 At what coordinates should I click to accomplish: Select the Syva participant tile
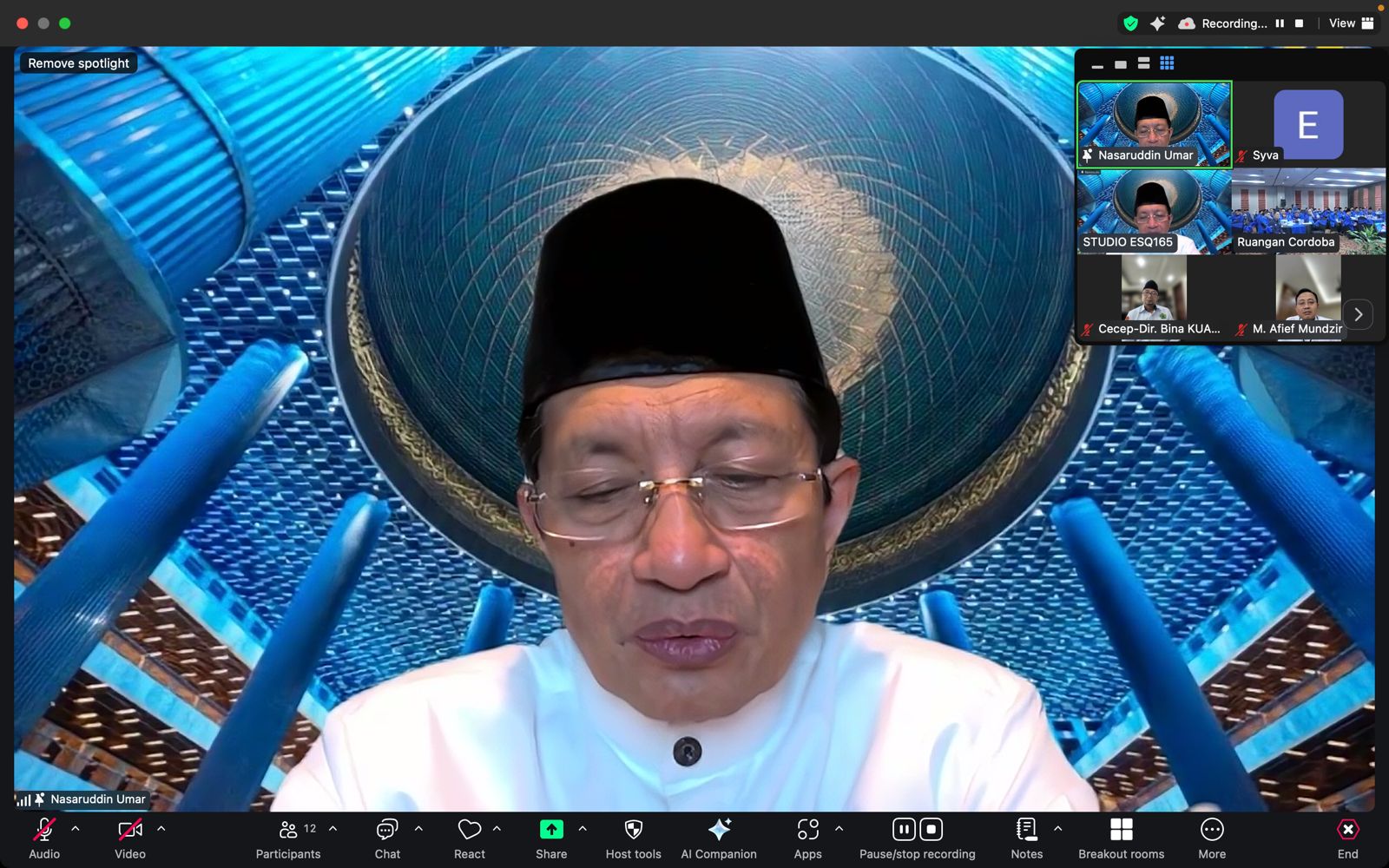[x=1308, y=124]
